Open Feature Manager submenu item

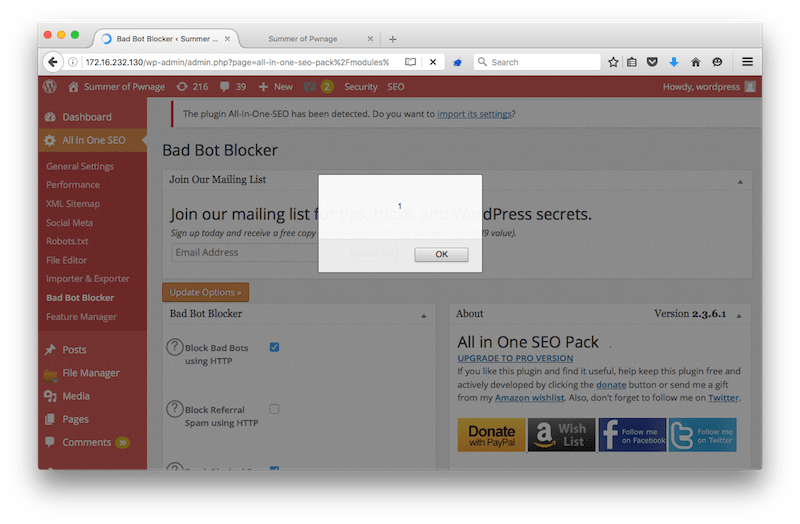[x=81, y=317]
